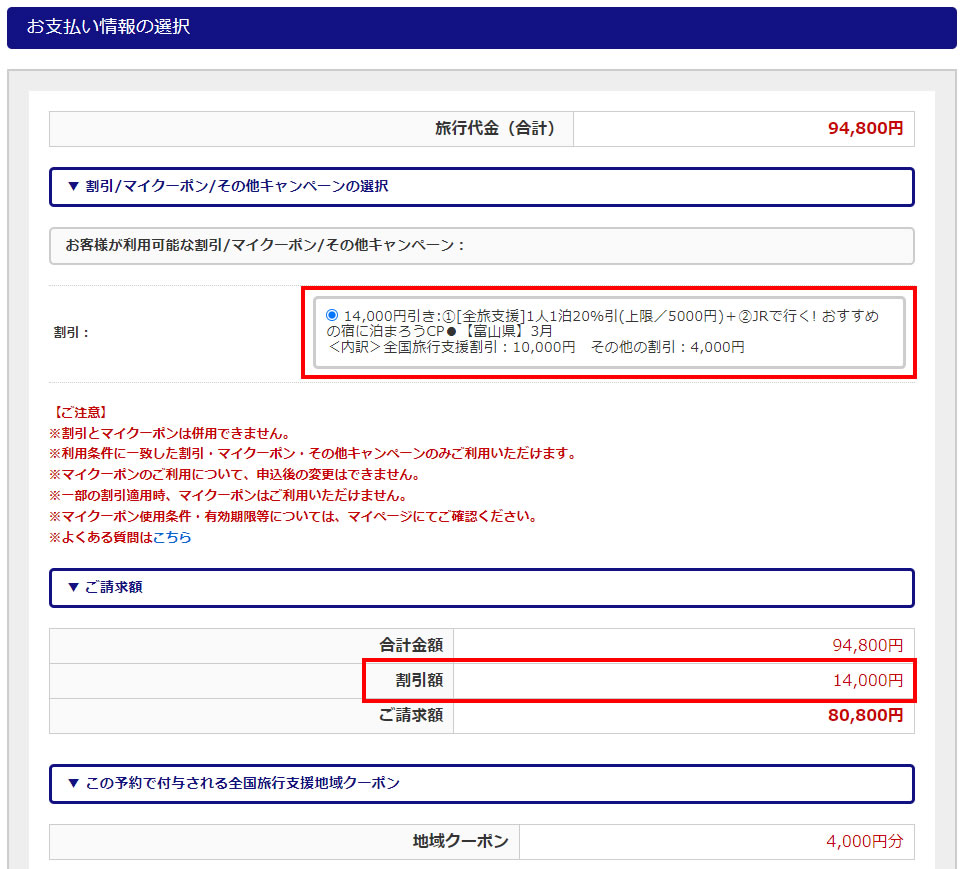Click the ＜内訳＞ breakdown text of the discount

point(536,347)
